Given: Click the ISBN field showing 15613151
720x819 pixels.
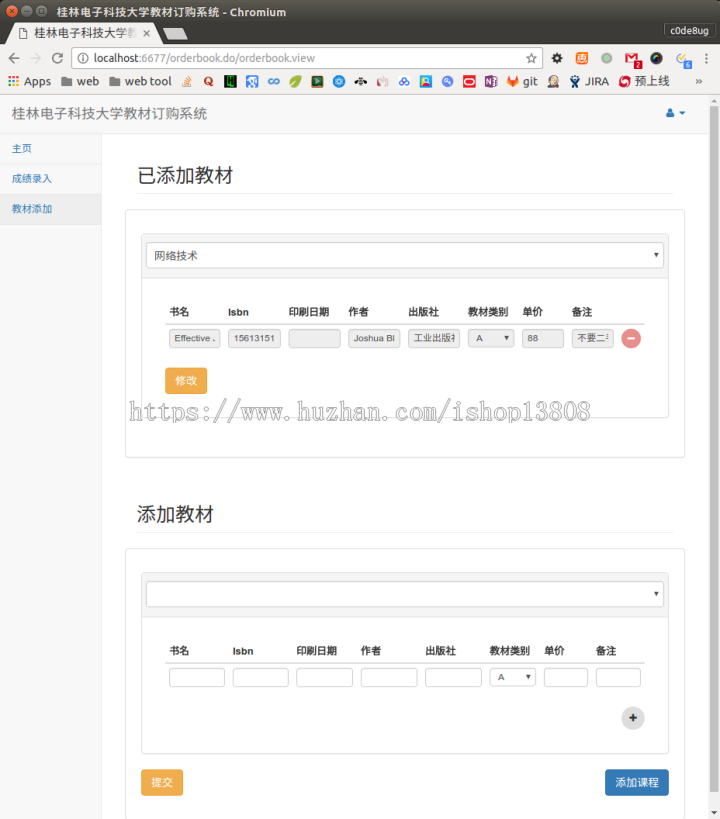Looking at the screenshot, I should (254, 338).
